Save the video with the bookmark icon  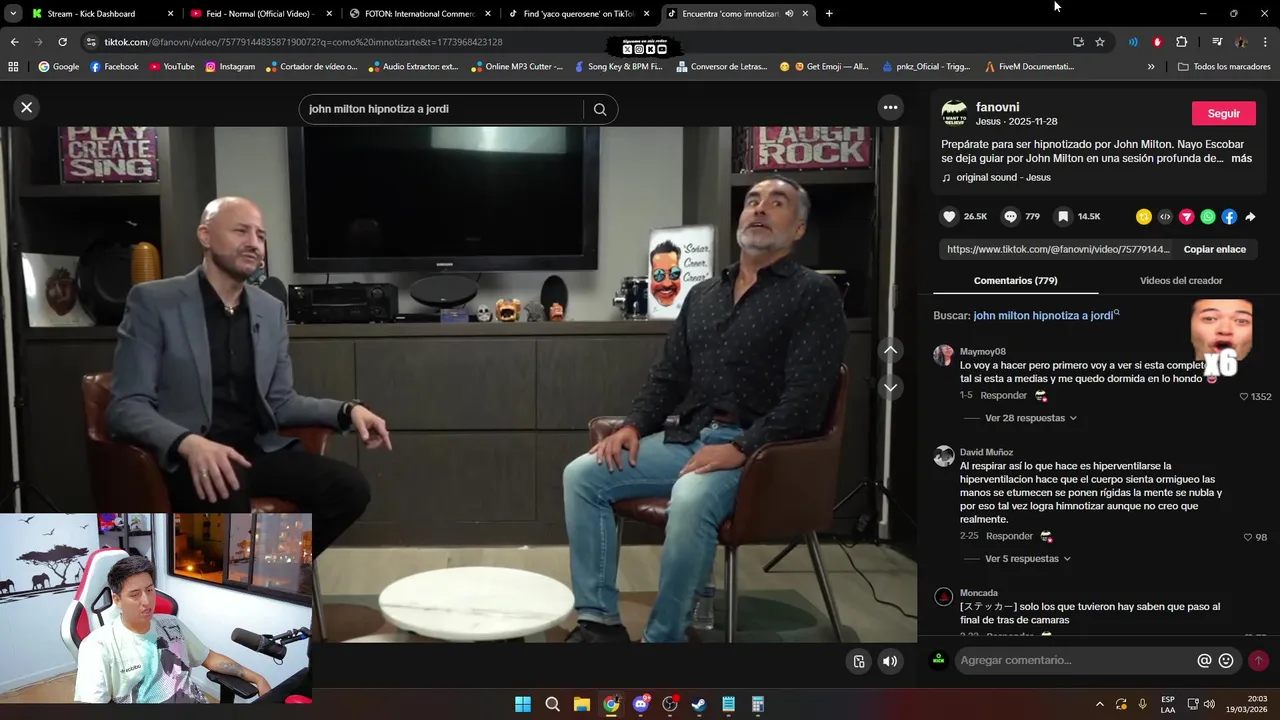(1063, 216)
